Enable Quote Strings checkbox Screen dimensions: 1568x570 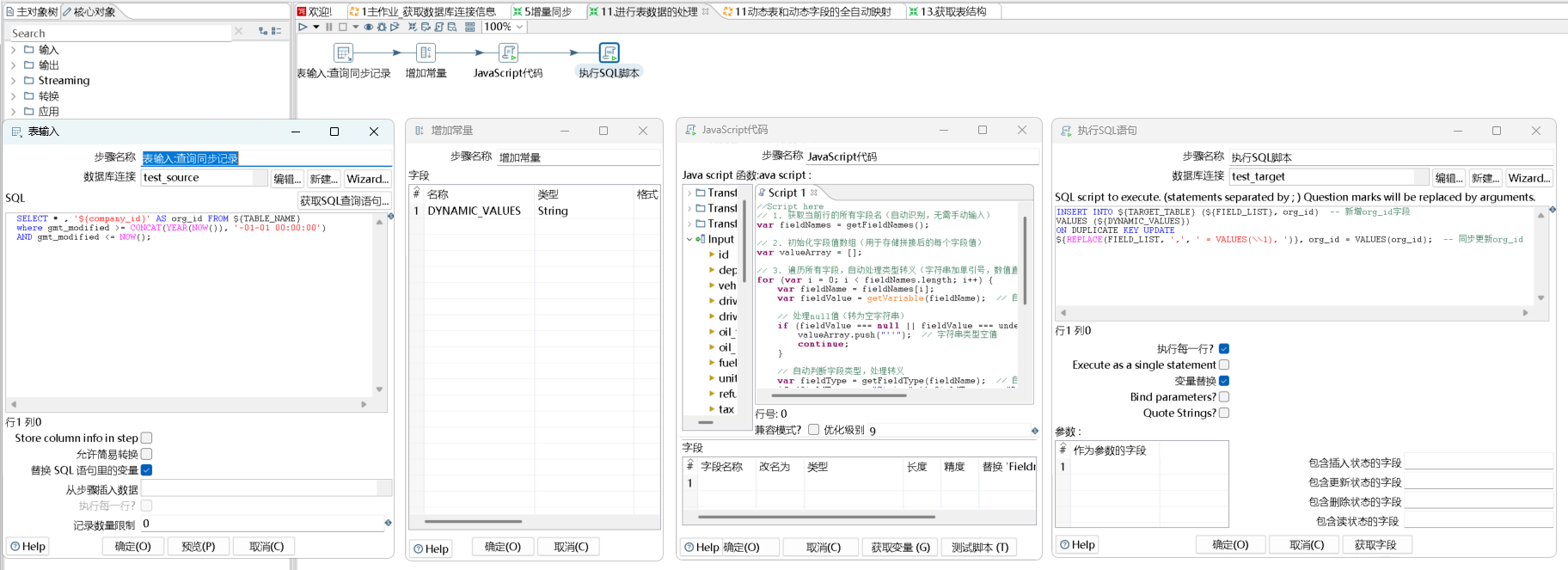[x=1224, y=413]
